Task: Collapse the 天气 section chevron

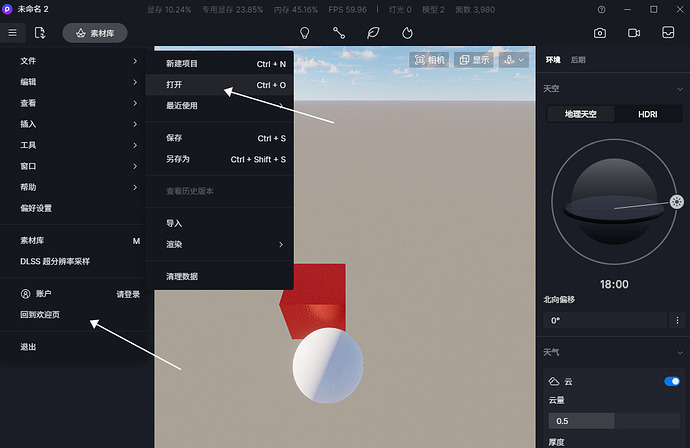Action: point(677,352)
